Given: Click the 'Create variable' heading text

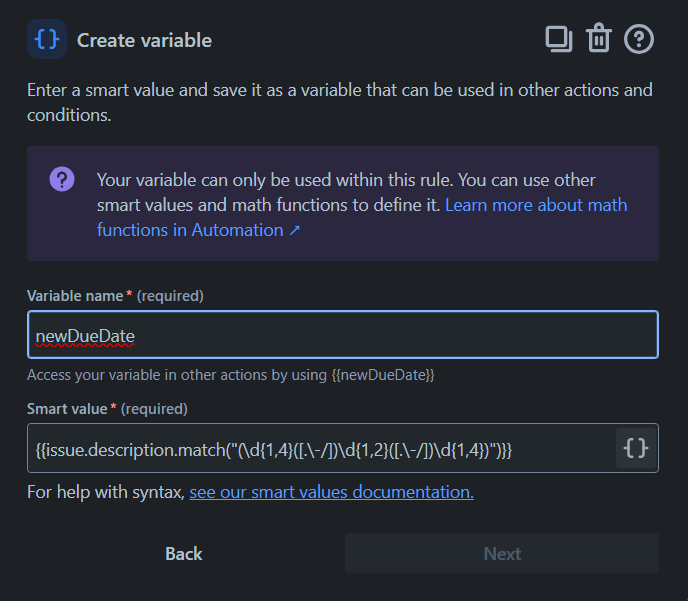Looking at the screenshot, I should [144, 41].
